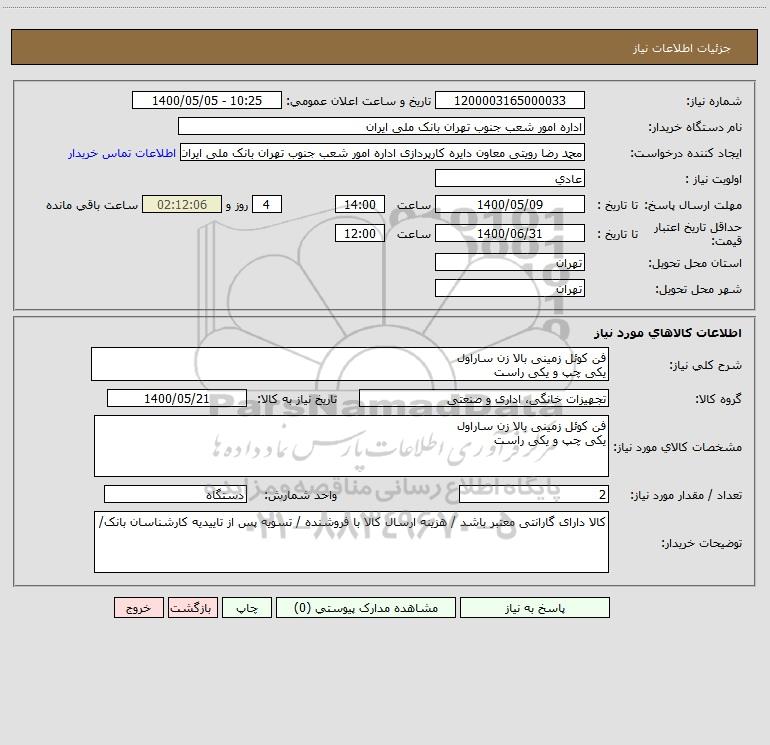Screen dimensions: 770x745
Task: Click the request creator field
Action: point(383,152)
